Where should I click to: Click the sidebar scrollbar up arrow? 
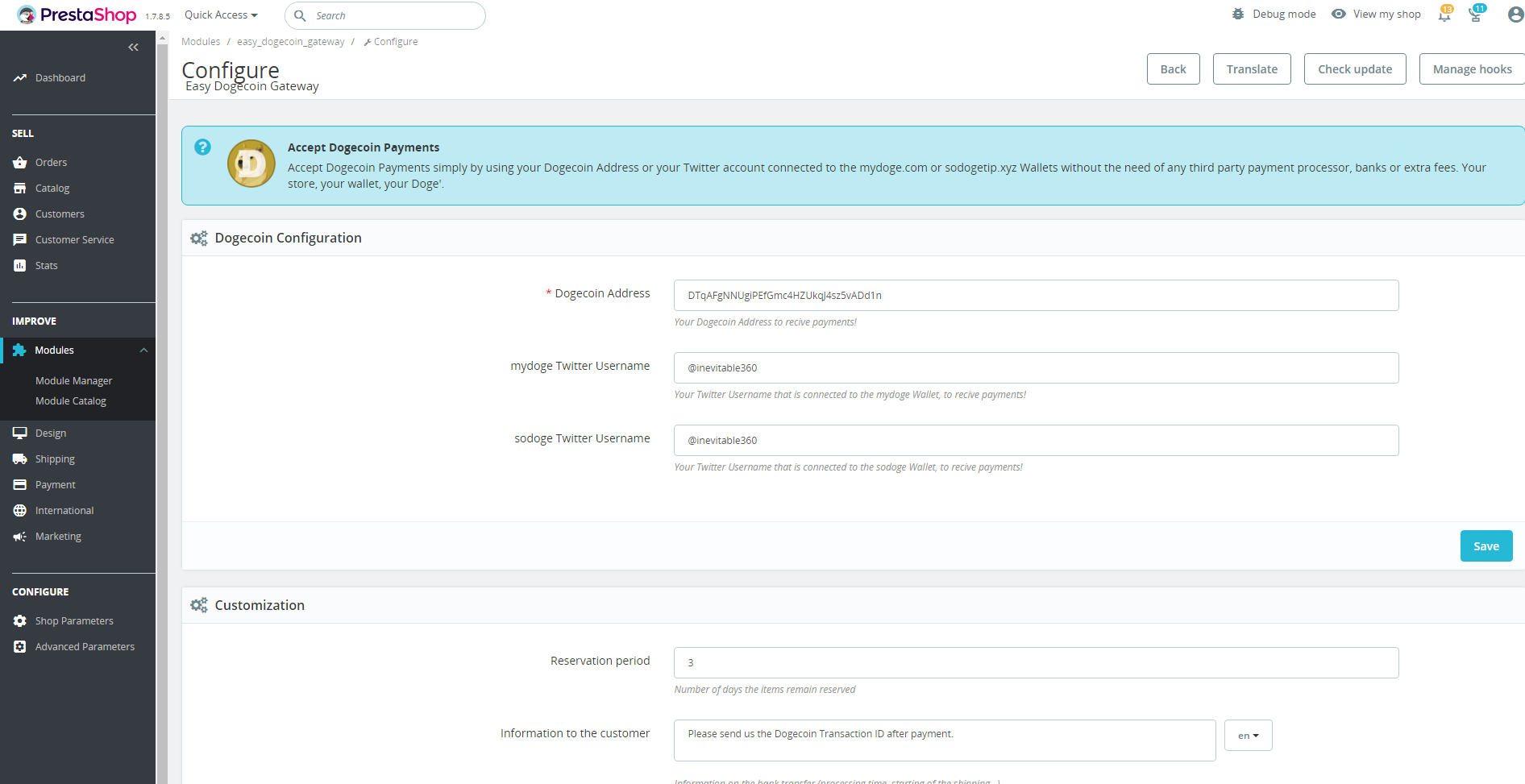pyautogui.click(x=163, y=38)
